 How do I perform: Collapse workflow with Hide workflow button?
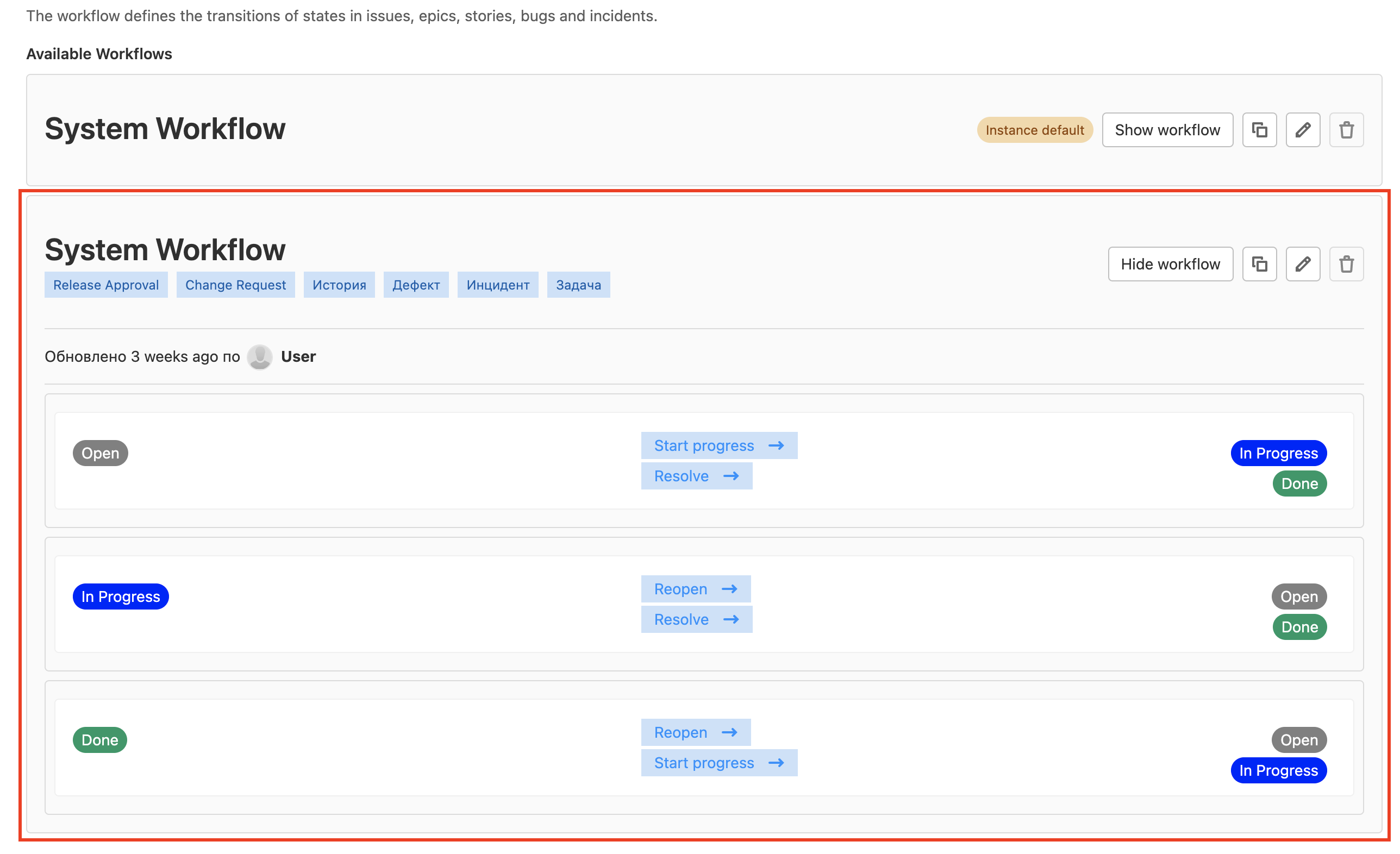point(1170,264)
